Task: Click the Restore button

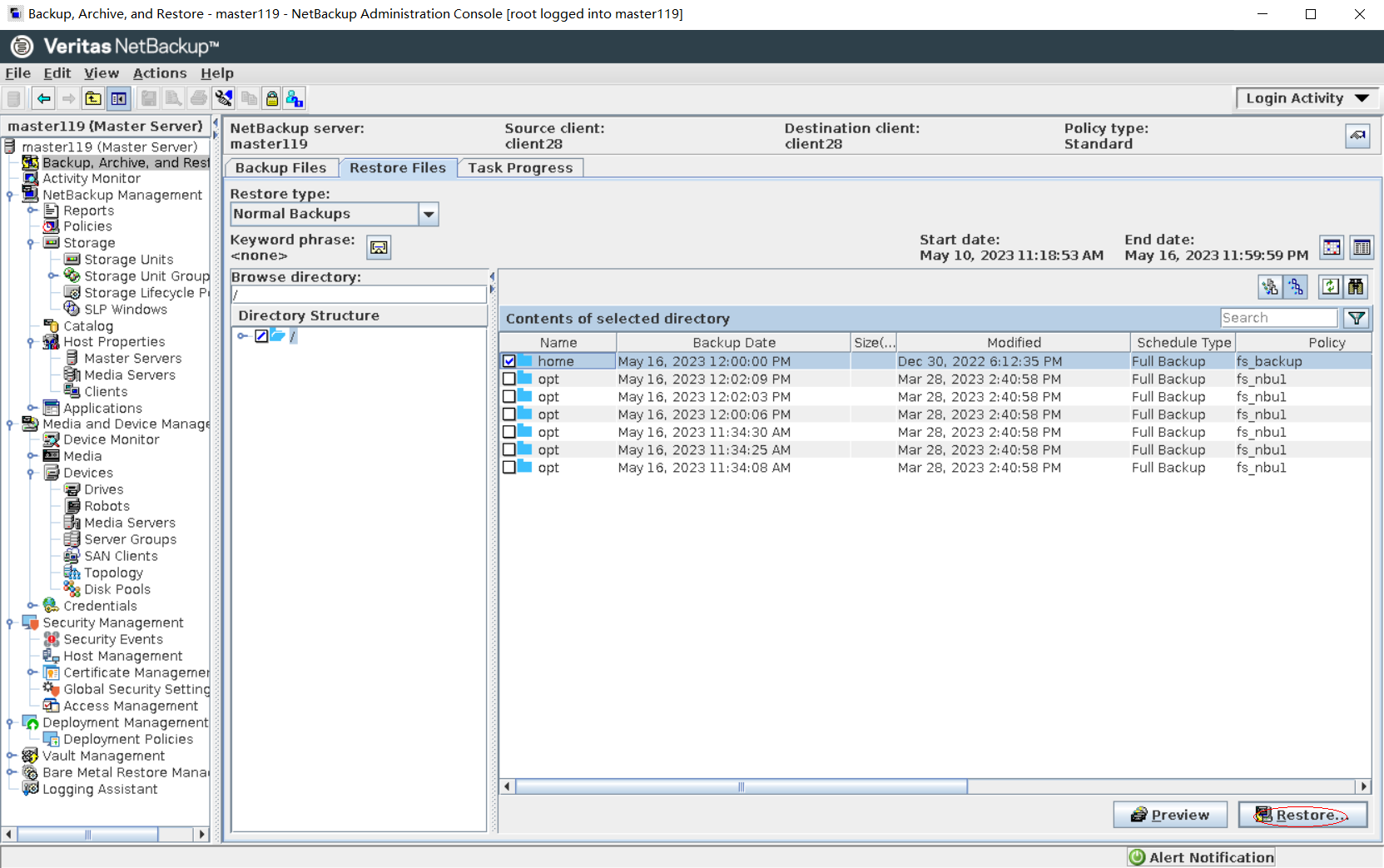Action: 1302,815
